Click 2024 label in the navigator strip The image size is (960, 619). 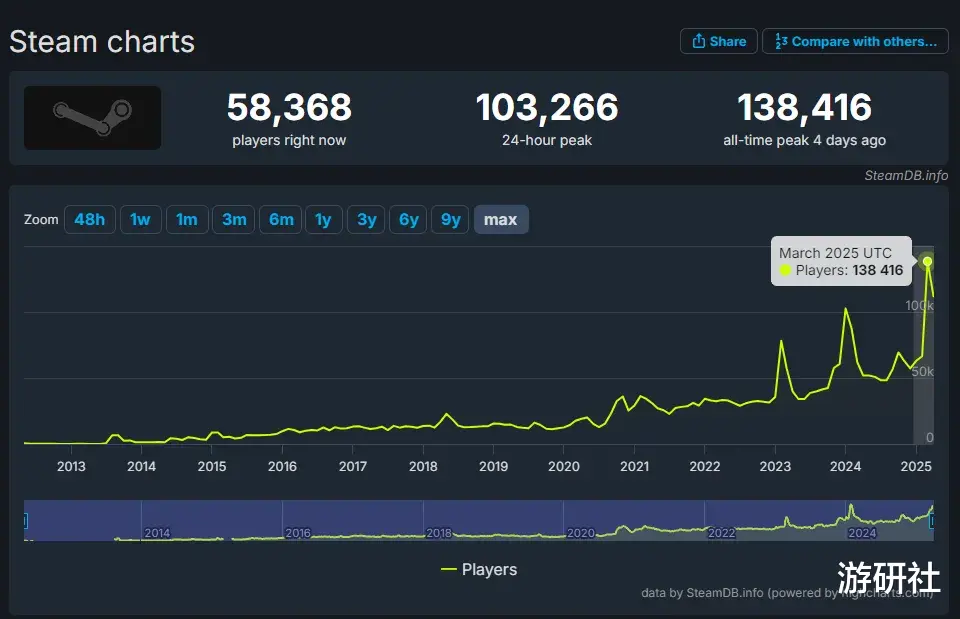coord(862,533)
